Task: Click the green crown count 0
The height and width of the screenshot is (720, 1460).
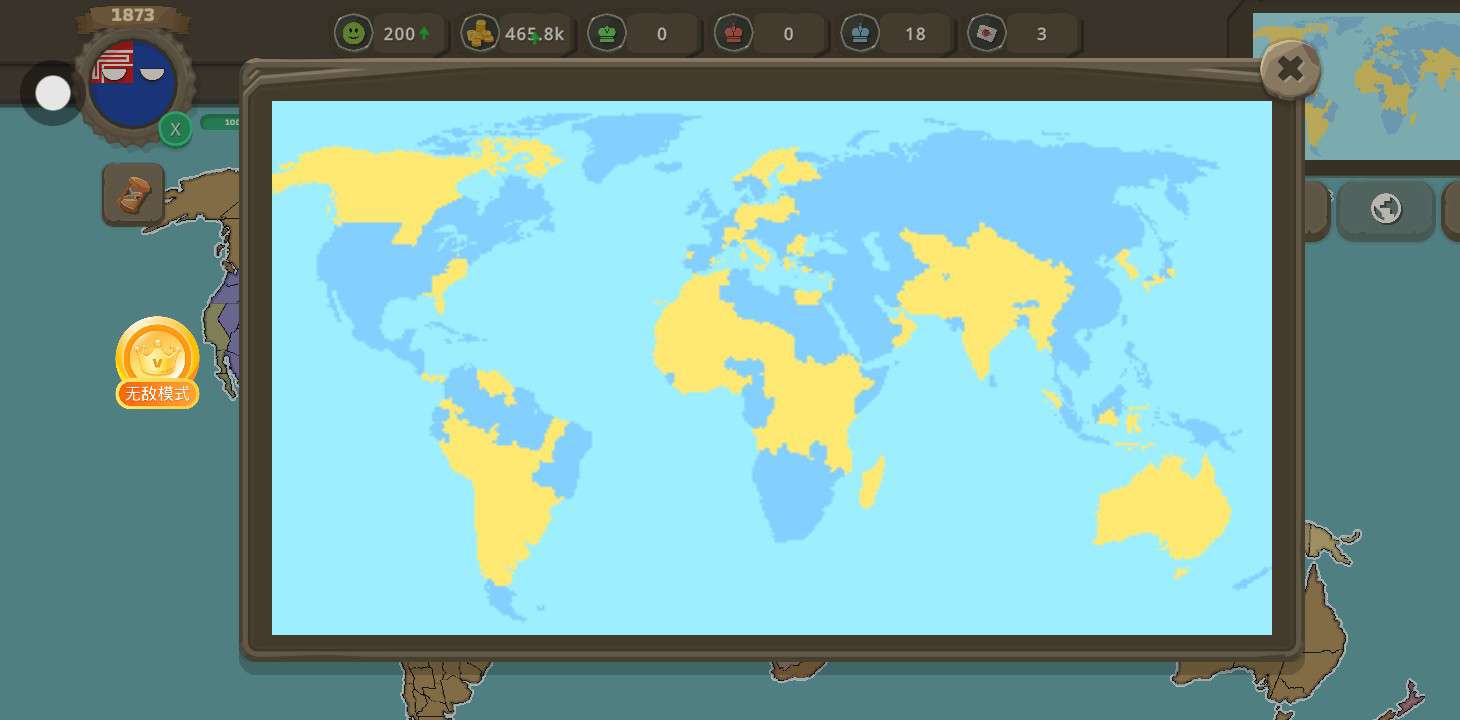Action: tap(662, 34)
